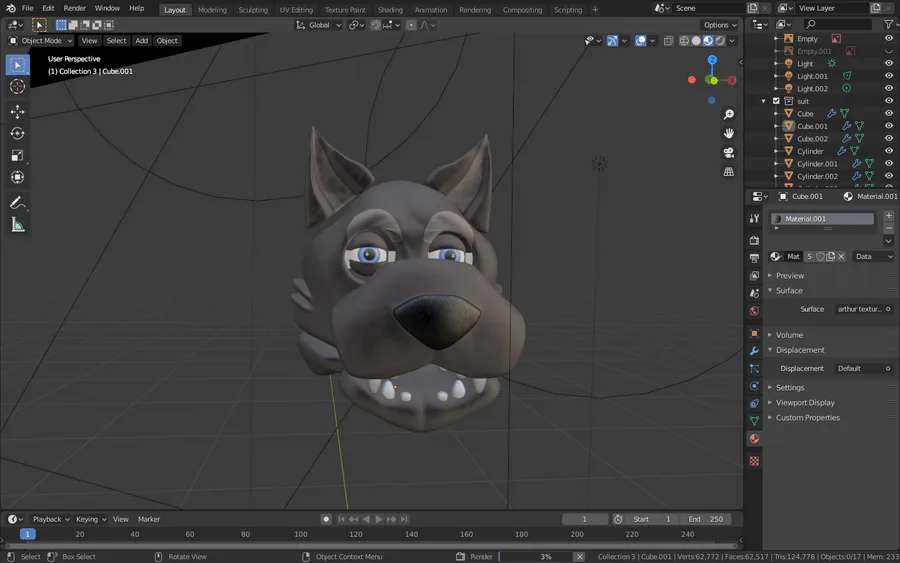Image resolution: width=900 pixels, height=563 pixels.
Task: Toggle the camera view gizmo icon
Action: [729, 152]
